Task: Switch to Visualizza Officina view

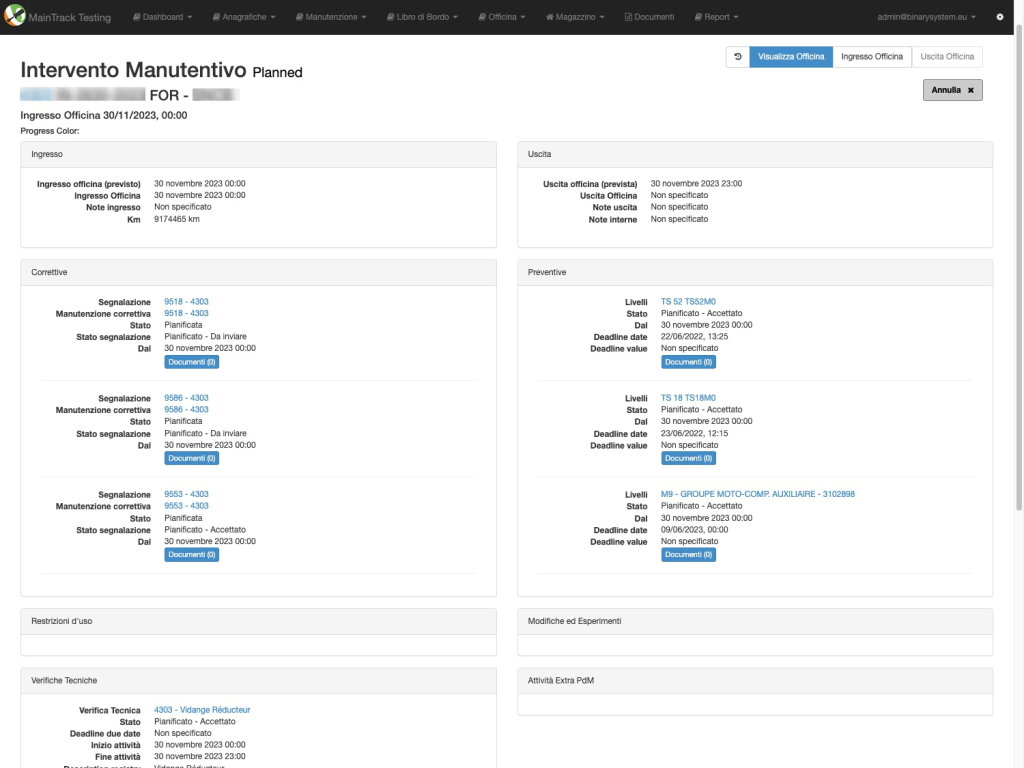Action: pyautogui.click(x=791, y=57)
